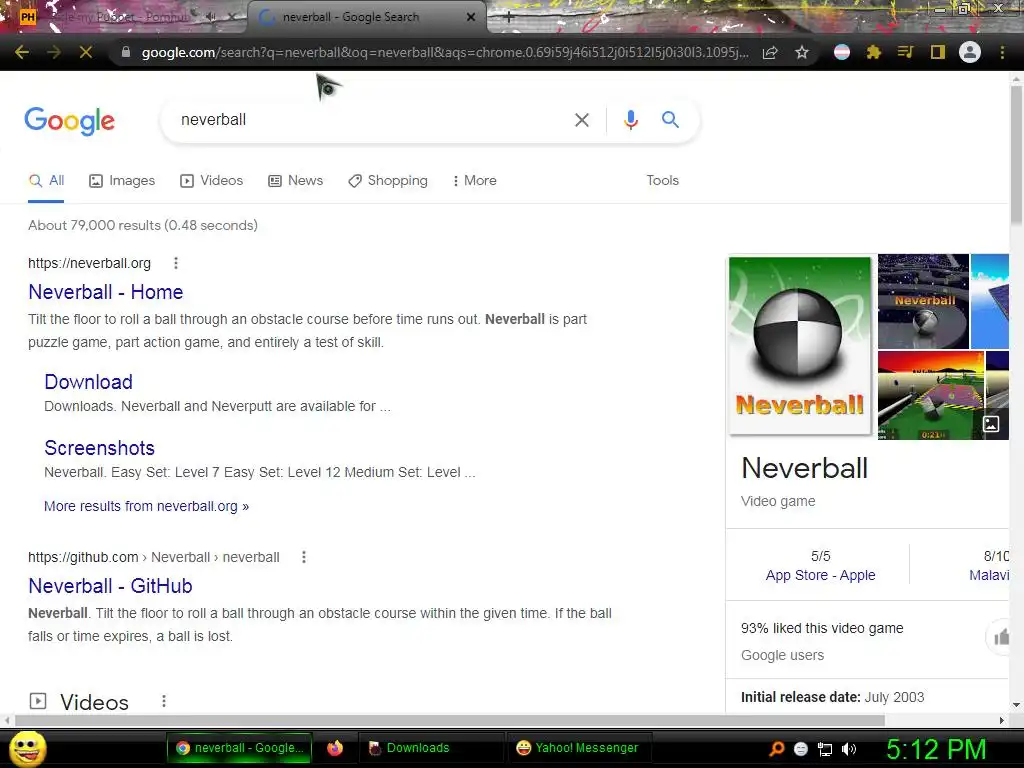Click the horizontal scrollbar right arrow
Screen dimensions: 1024x768
(1002, 720)
